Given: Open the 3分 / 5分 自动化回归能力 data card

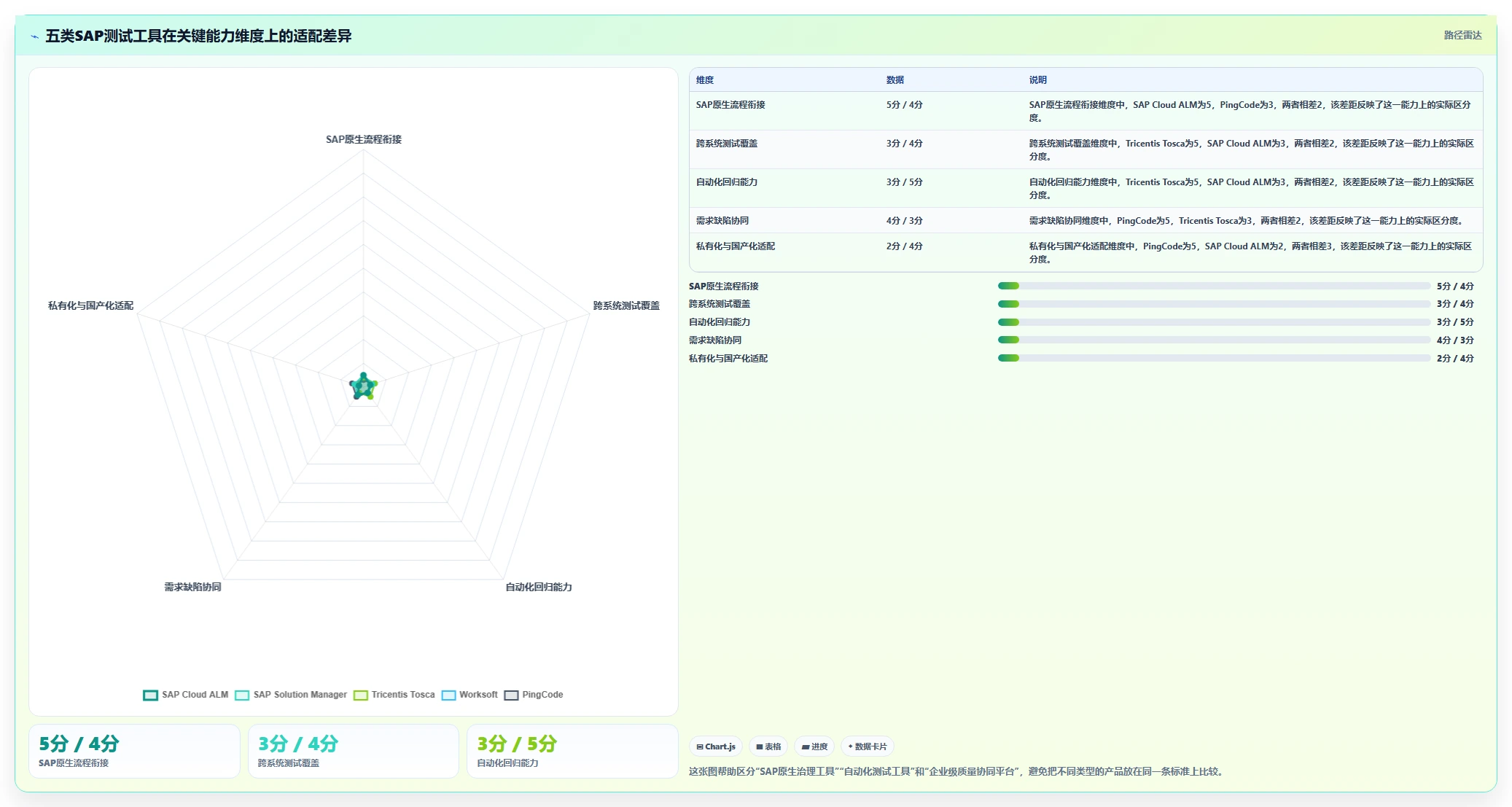Looking at the screenshot, I should [572, 751].
